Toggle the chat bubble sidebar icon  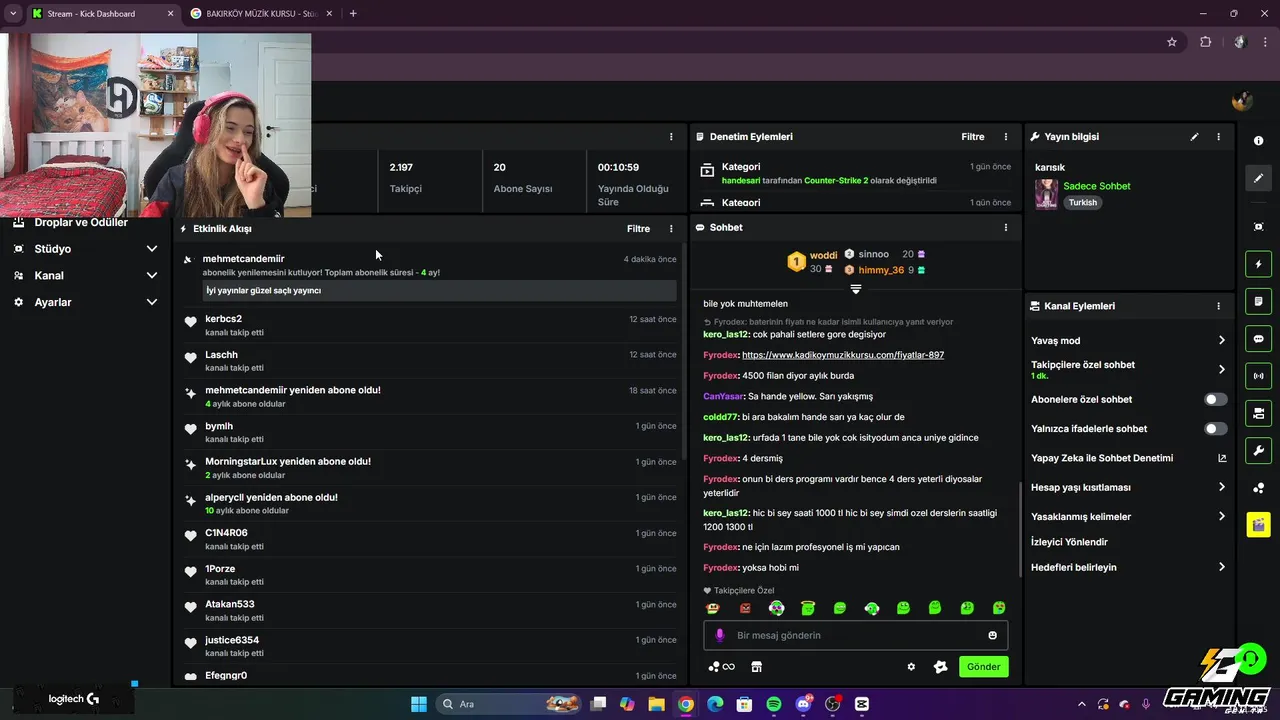[1258, 339]
